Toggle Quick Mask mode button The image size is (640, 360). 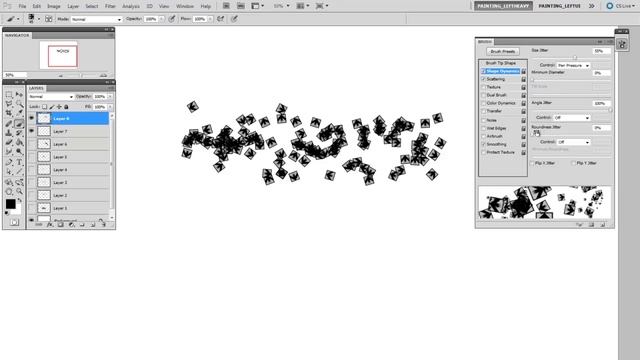point(14,222)
